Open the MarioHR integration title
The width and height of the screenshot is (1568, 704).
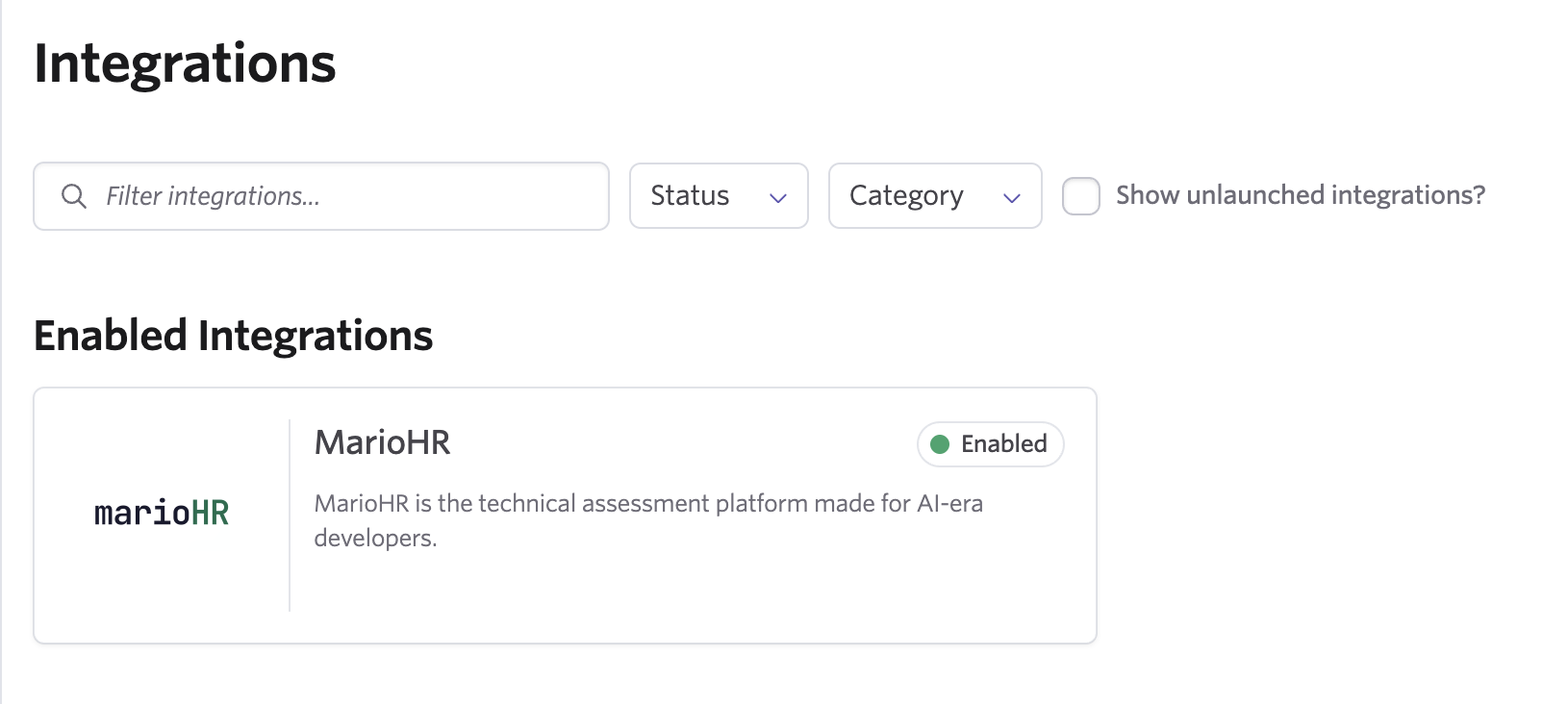(382, 442)
